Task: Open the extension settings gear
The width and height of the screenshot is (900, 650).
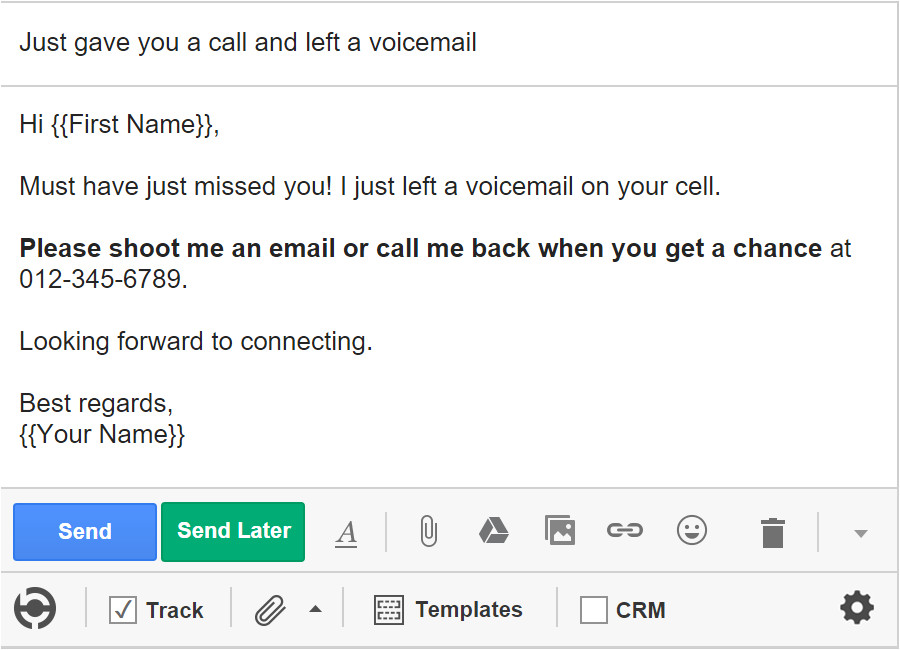Action: [x=856, y=608]
